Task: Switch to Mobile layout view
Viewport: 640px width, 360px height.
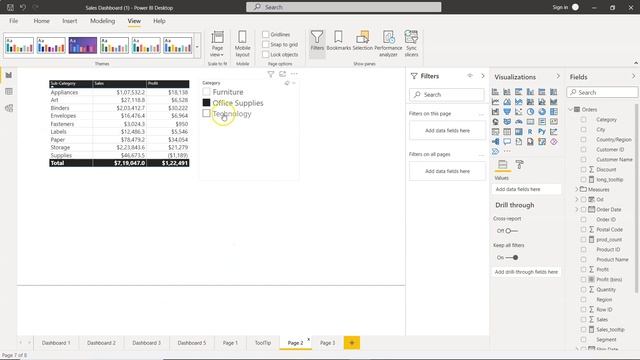Action: tap(242, 44)
